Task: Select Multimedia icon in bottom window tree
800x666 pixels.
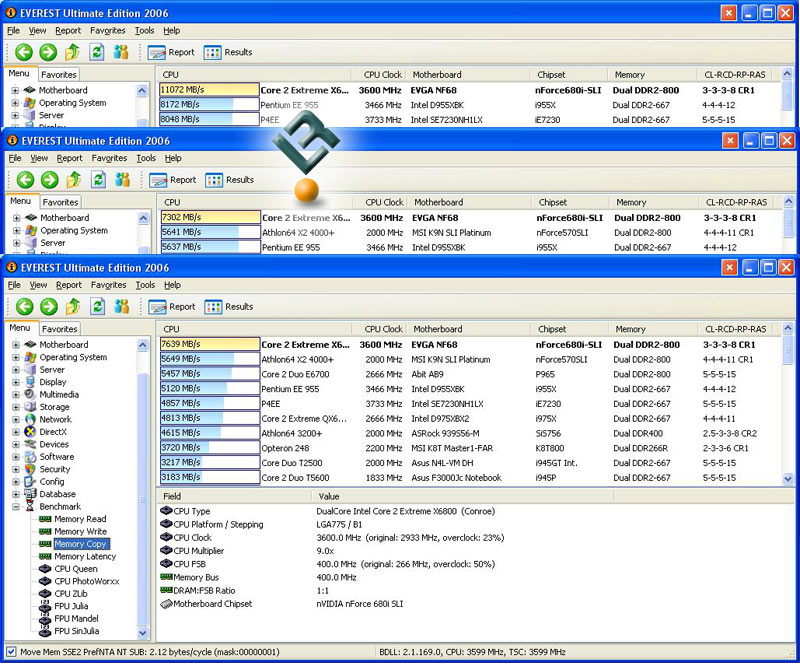Action: (31, 394)
